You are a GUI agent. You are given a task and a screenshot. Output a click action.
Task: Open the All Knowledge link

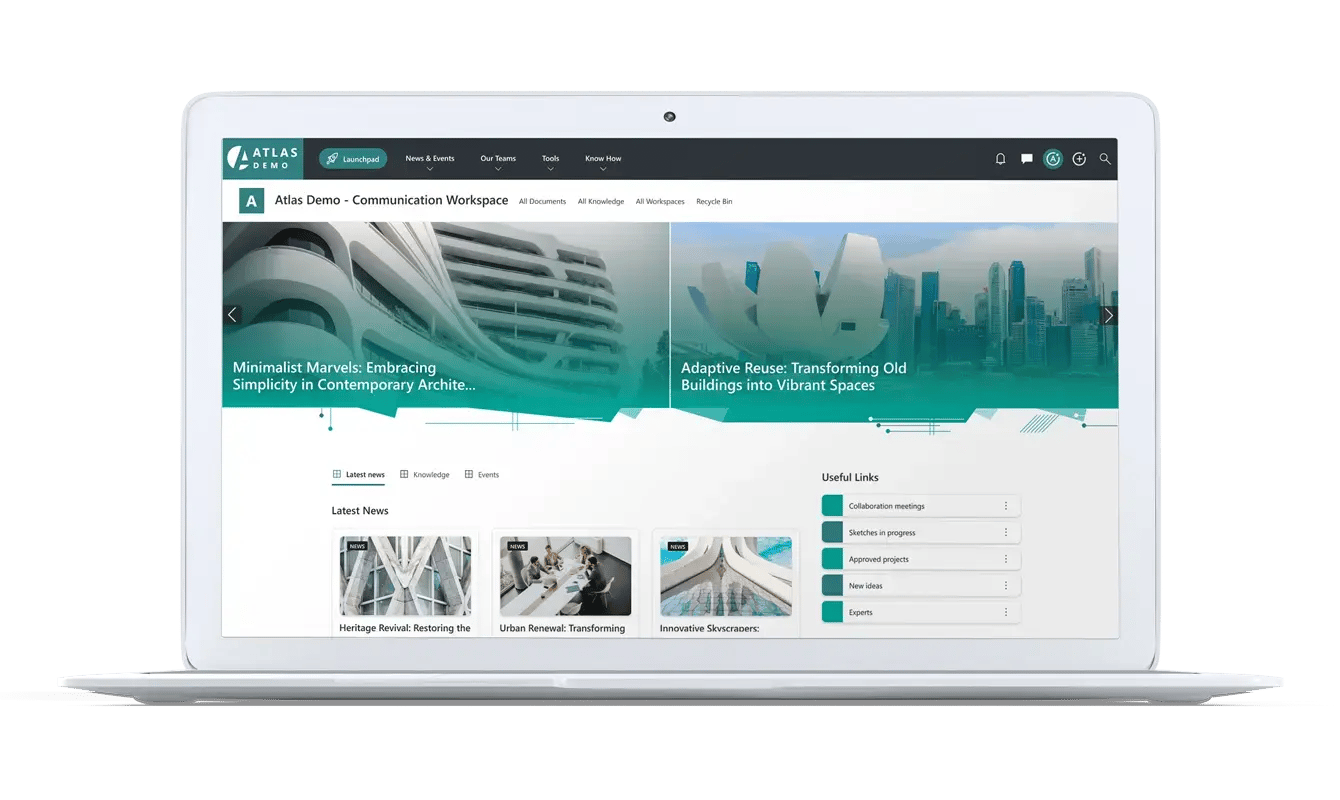point(601,202)
